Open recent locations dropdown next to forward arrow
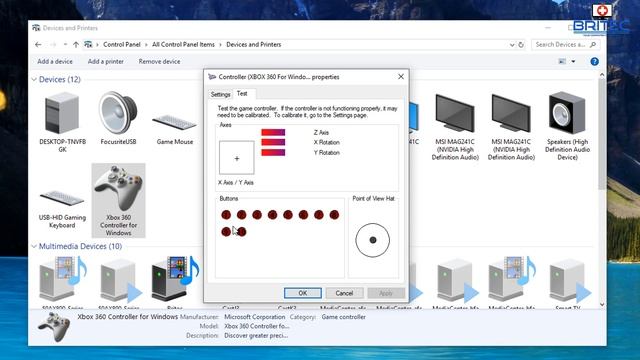The width and height of the screenshot is (640, 360). tap(65, 44)
